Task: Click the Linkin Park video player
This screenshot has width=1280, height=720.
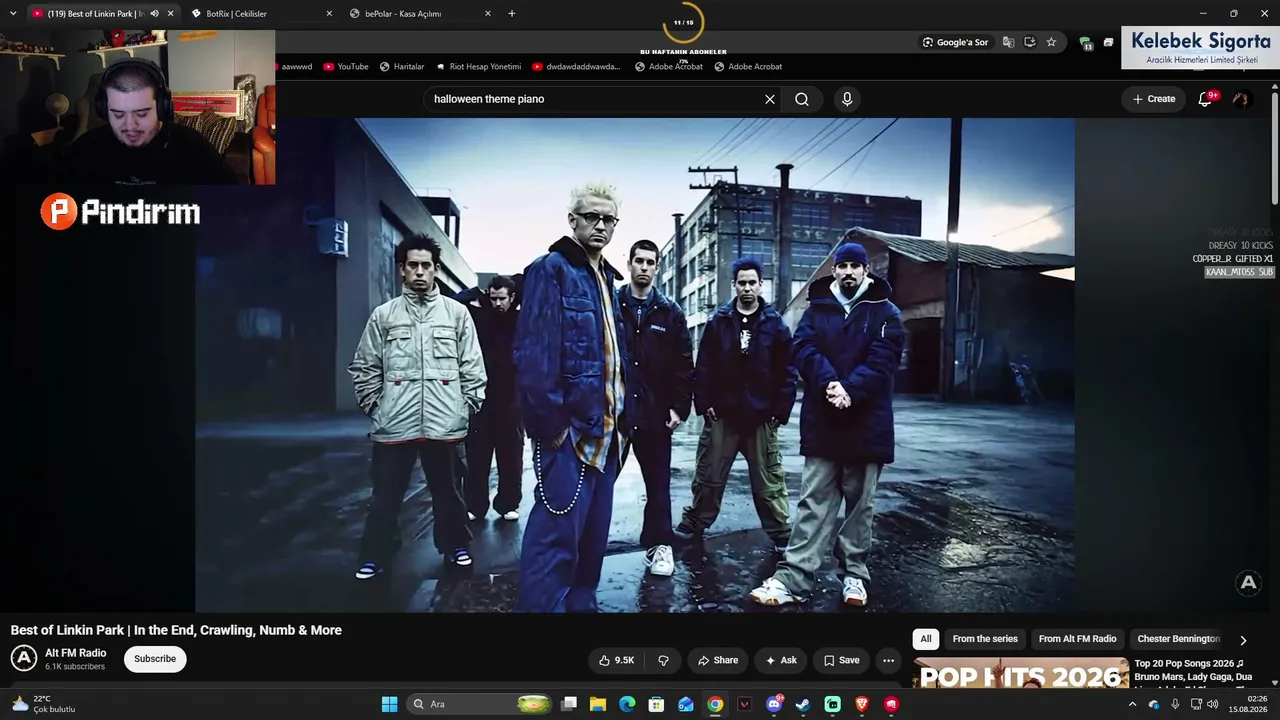Action: (635, 365)
